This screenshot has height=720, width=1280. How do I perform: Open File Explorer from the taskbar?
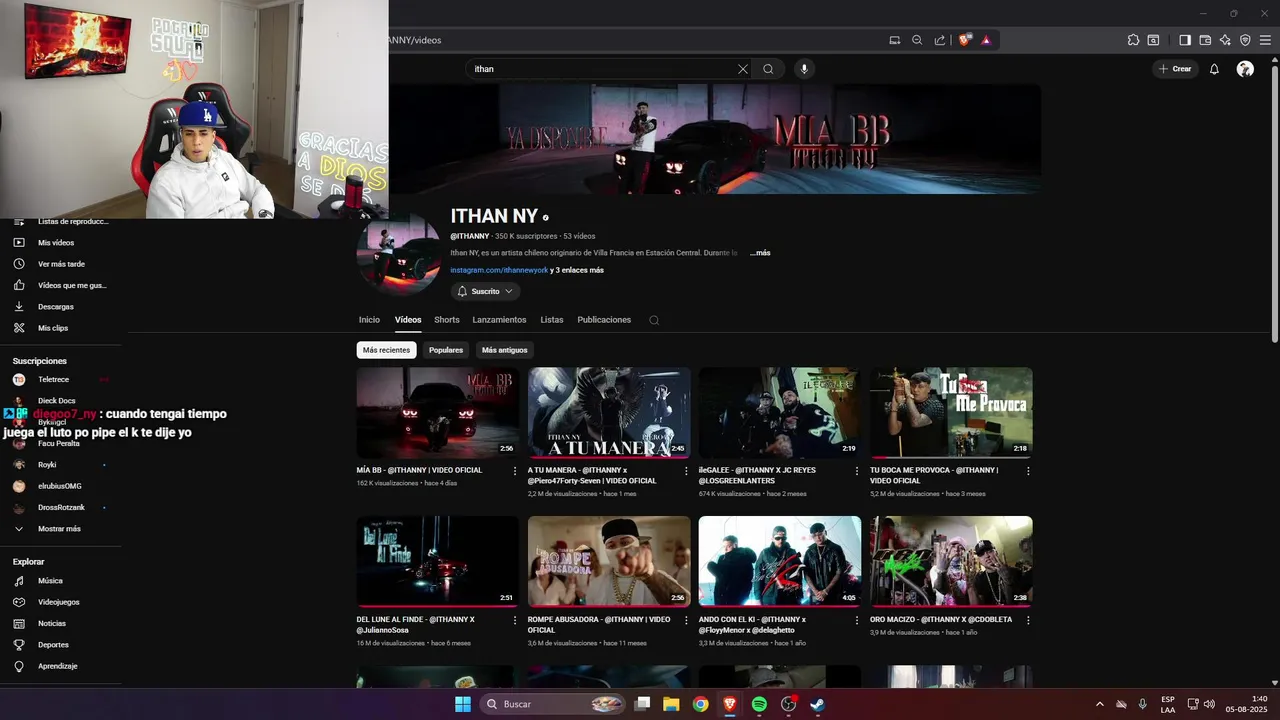671,704
